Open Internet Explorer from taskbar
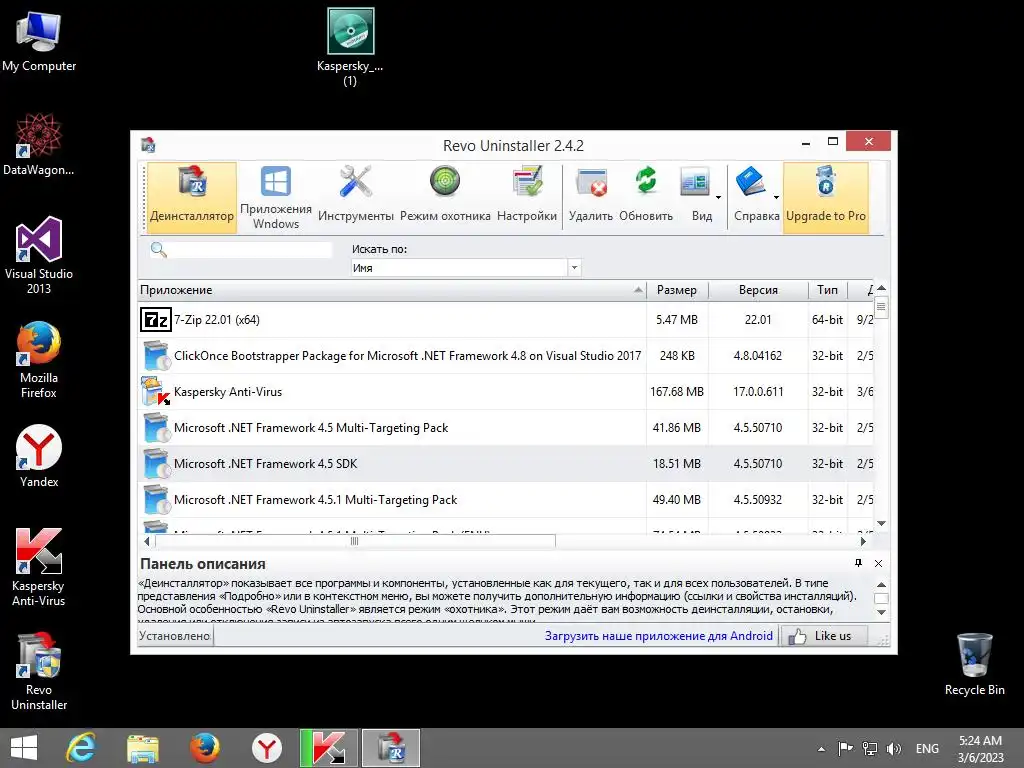The width and height of the screenshot is (1024, 768). (81, 748)
